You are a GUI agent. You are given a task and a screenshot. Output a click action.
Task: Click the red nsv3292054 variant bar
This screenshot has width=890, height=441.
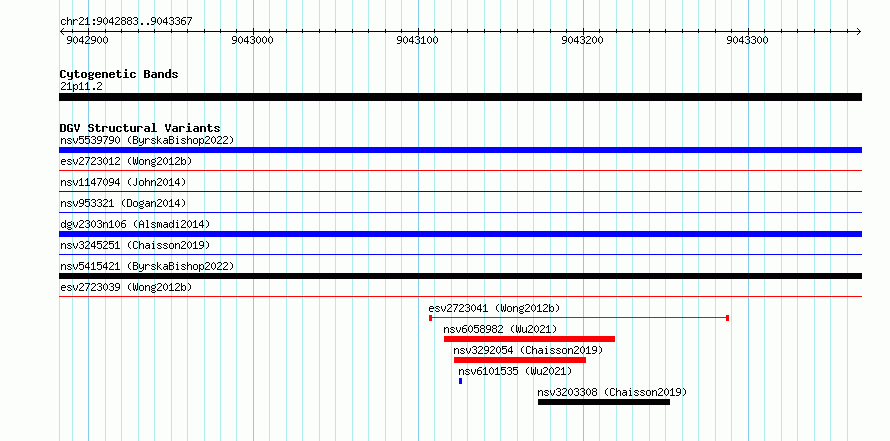[520, 360]
